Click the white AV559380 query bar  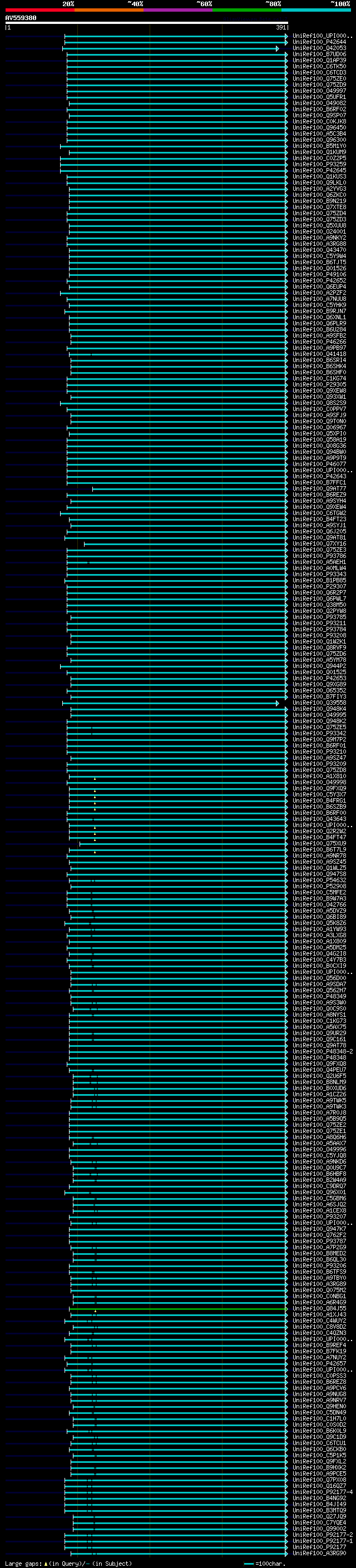click(x=147, y=23)
